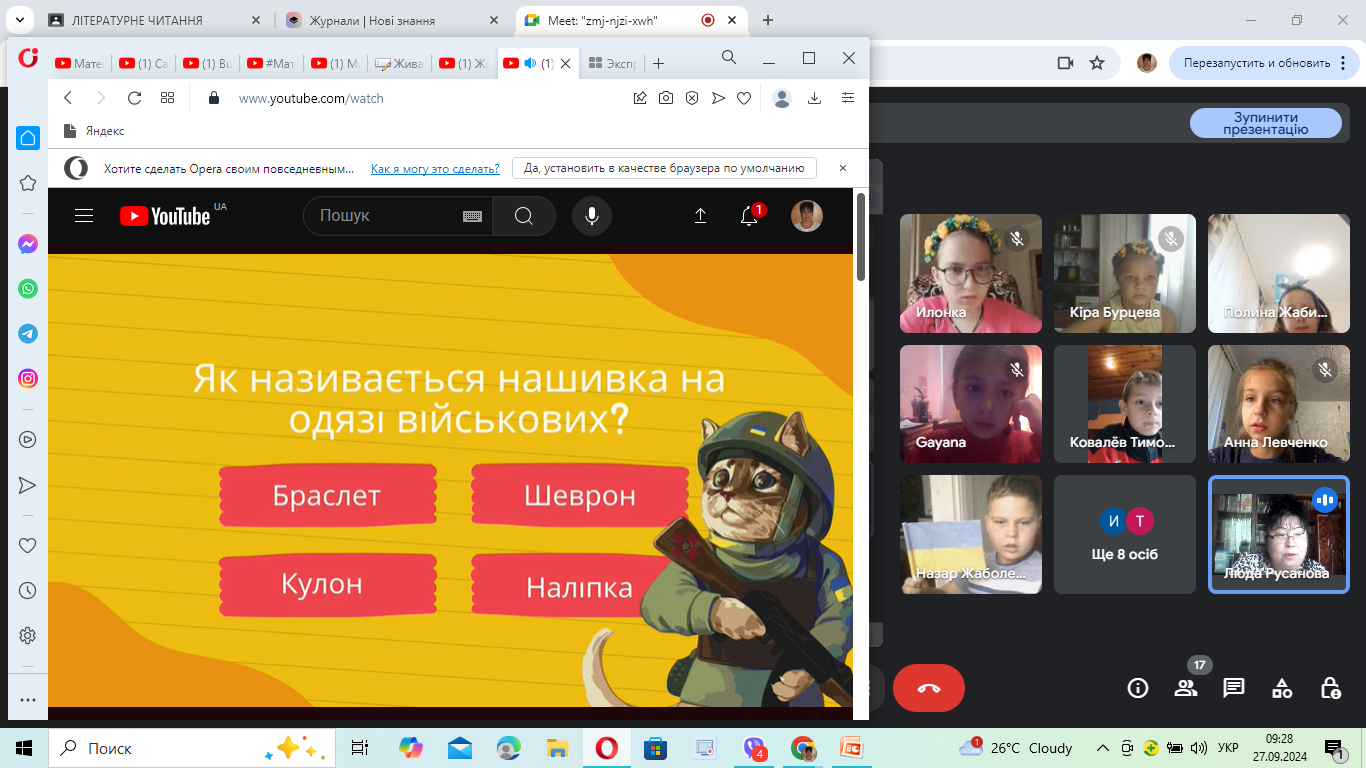Open Opera easy setup sliders icon
The width and height of the screenshot is (1366, 768).
(x=848, y=98)
